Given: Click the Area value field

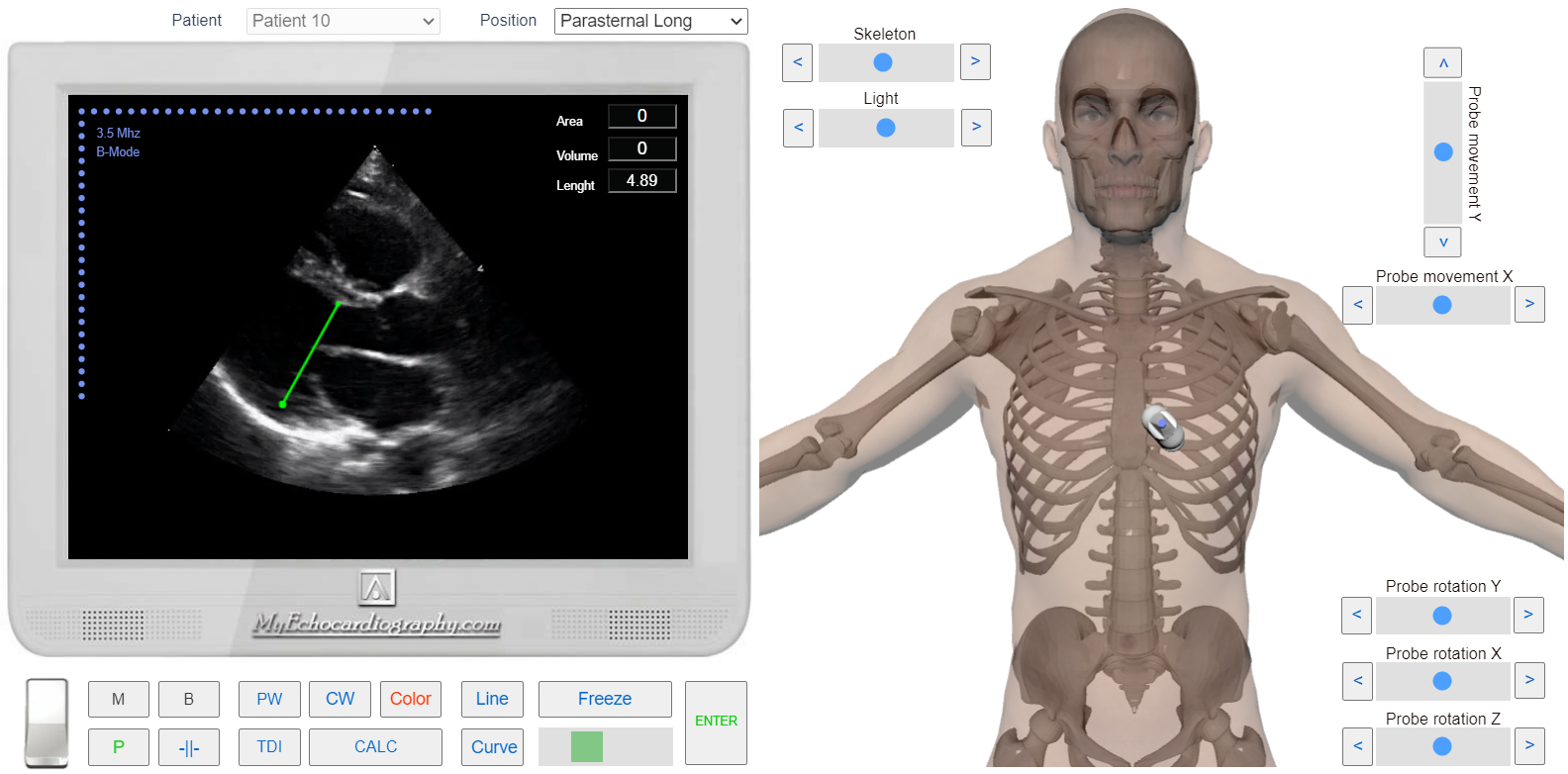Looking at the screenshot, I should point(642,116).
